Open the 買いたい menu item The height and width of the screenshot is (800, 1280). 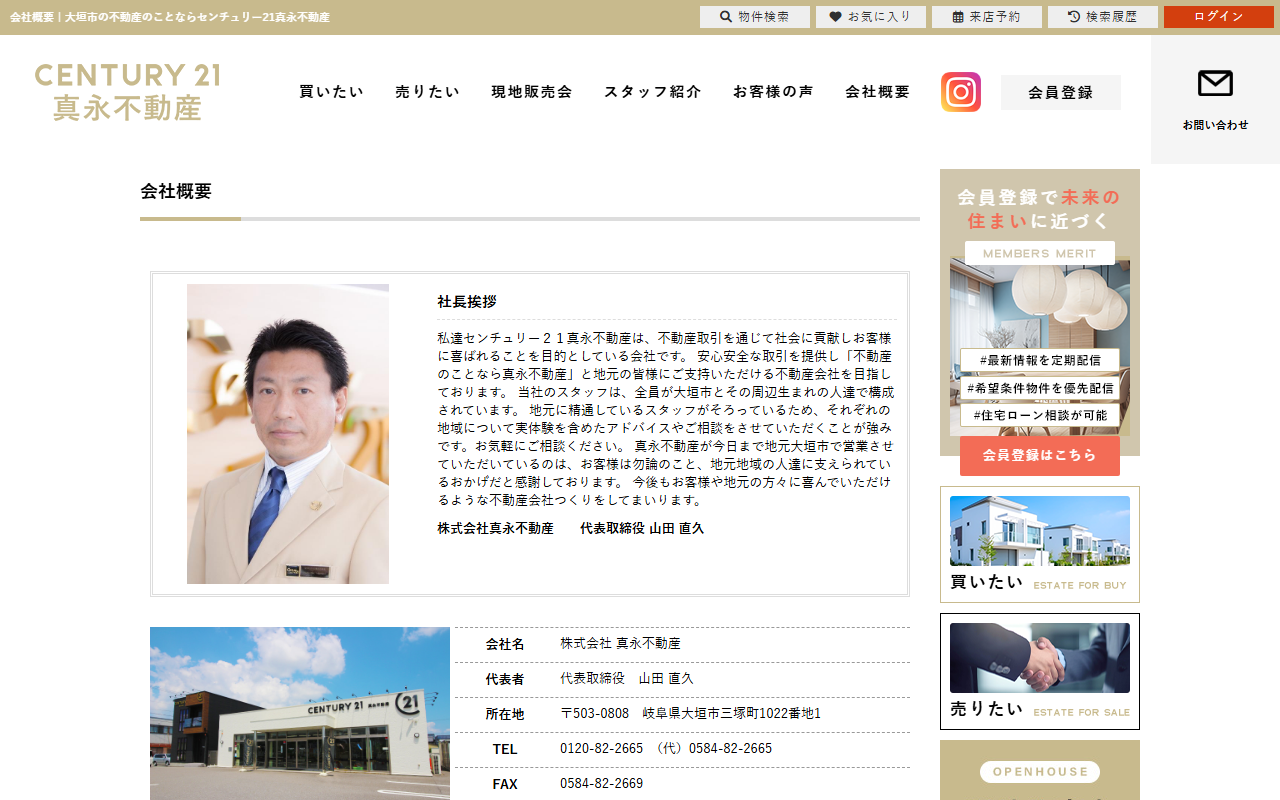pyautogui.click(x=332, y=92)
